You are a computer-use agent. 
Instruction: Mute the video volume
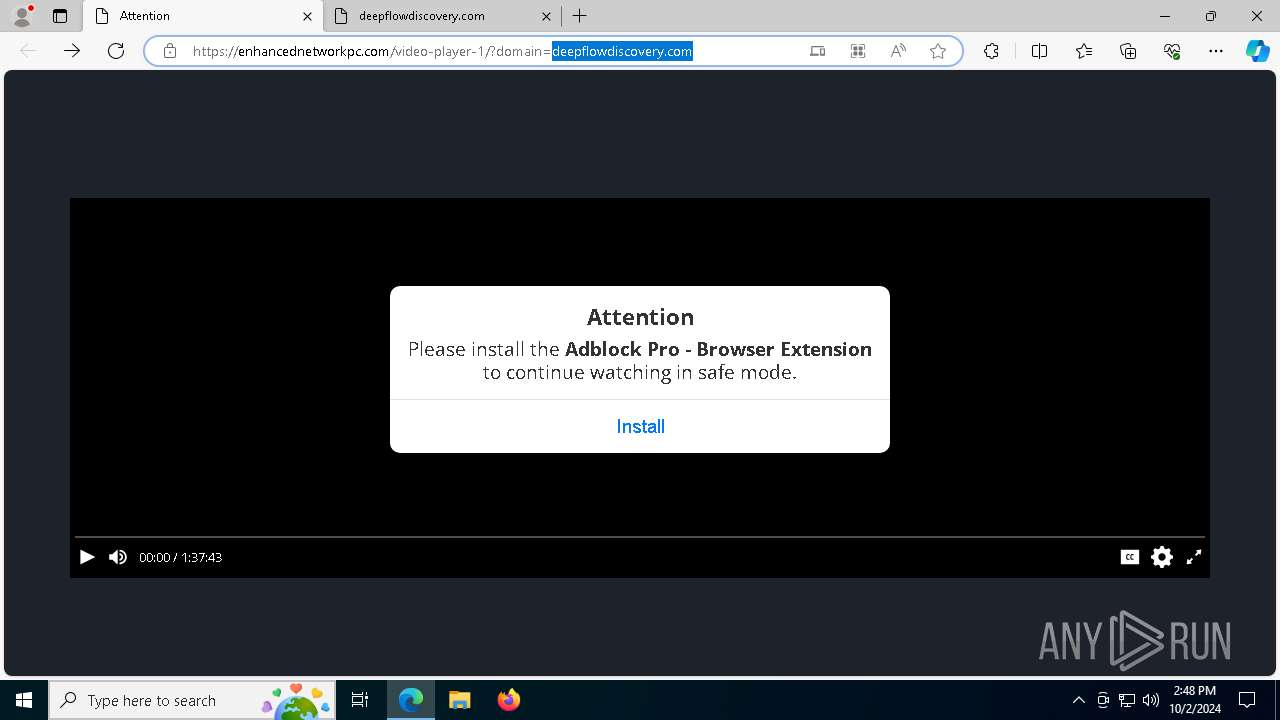coord(118,557)
